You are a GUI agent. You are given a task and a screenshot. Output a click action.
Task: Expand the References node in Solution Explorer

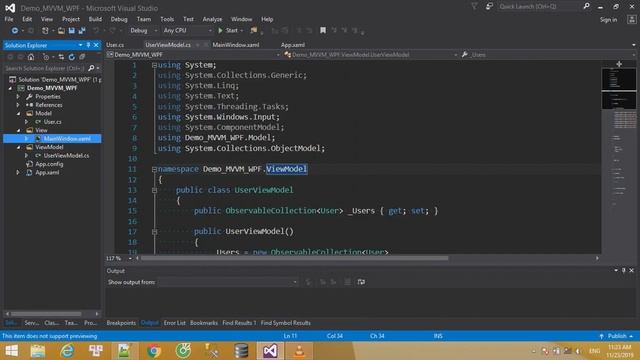pyautogui.click(x=18, y=105)
